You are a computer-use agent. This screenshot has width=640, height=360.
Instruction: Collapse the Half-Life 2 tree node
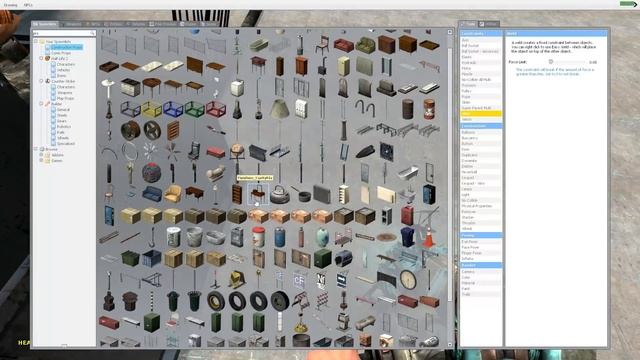pyautogui.click(x=41, y=58)
